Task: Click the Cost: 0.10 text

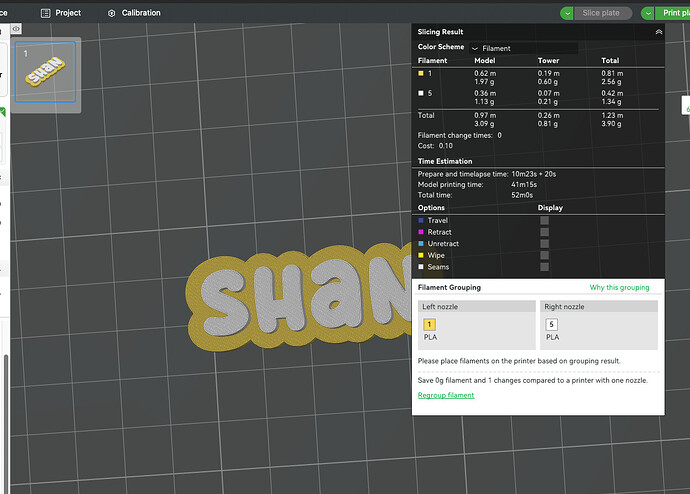Action: point(435,146)
